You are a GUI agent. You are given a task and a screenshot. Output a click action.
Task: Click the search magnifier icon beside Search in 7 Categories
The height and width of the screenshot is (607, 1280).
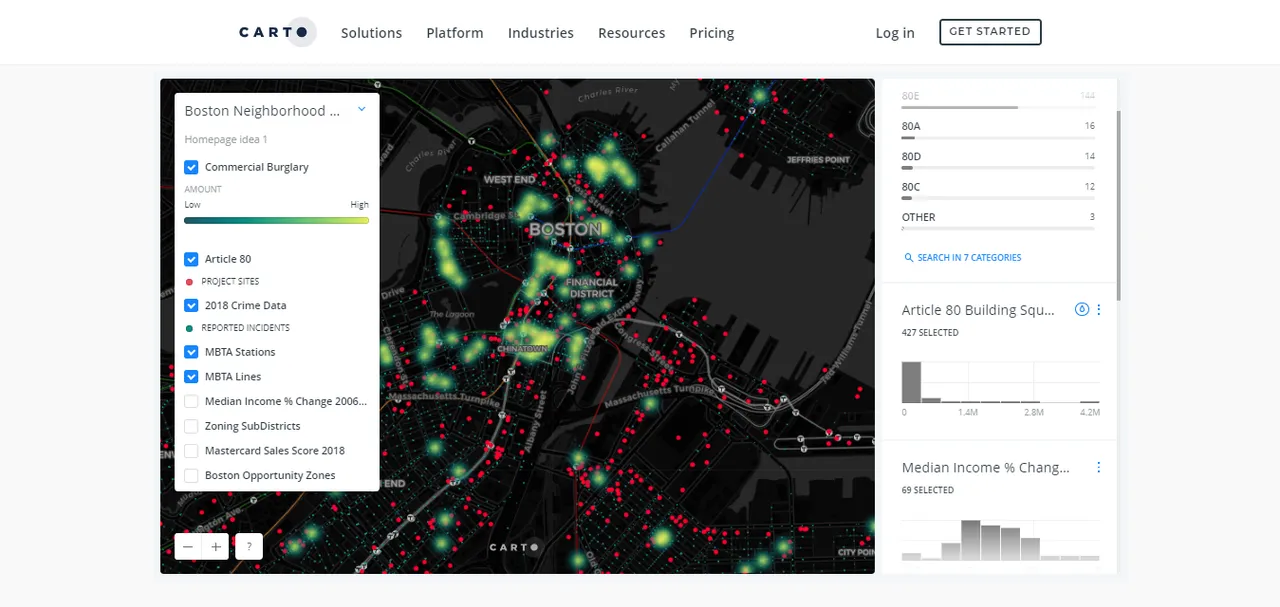(x=909, y=258)
